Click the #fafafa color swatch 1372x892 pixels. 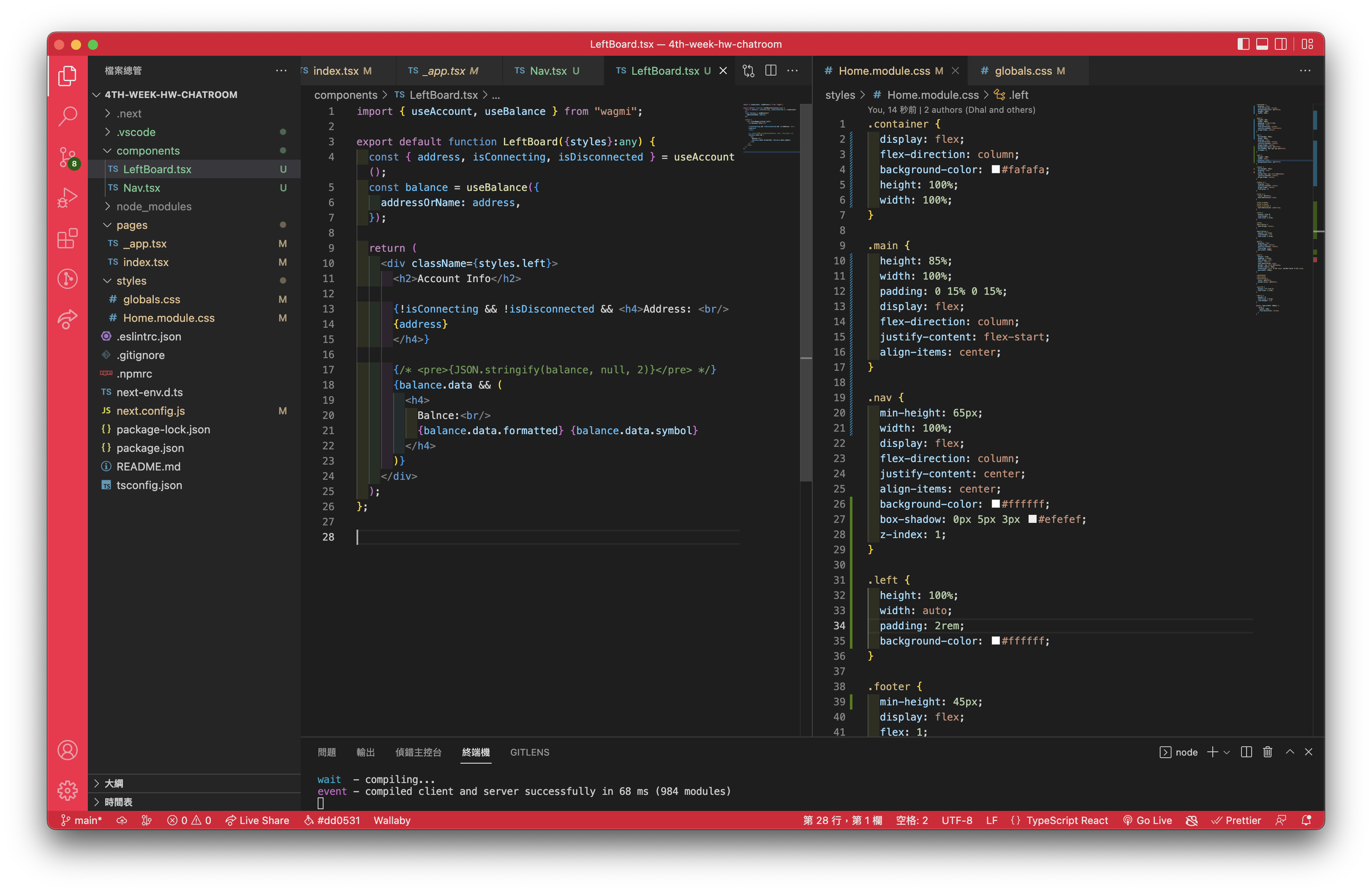[x=996, y=169]
